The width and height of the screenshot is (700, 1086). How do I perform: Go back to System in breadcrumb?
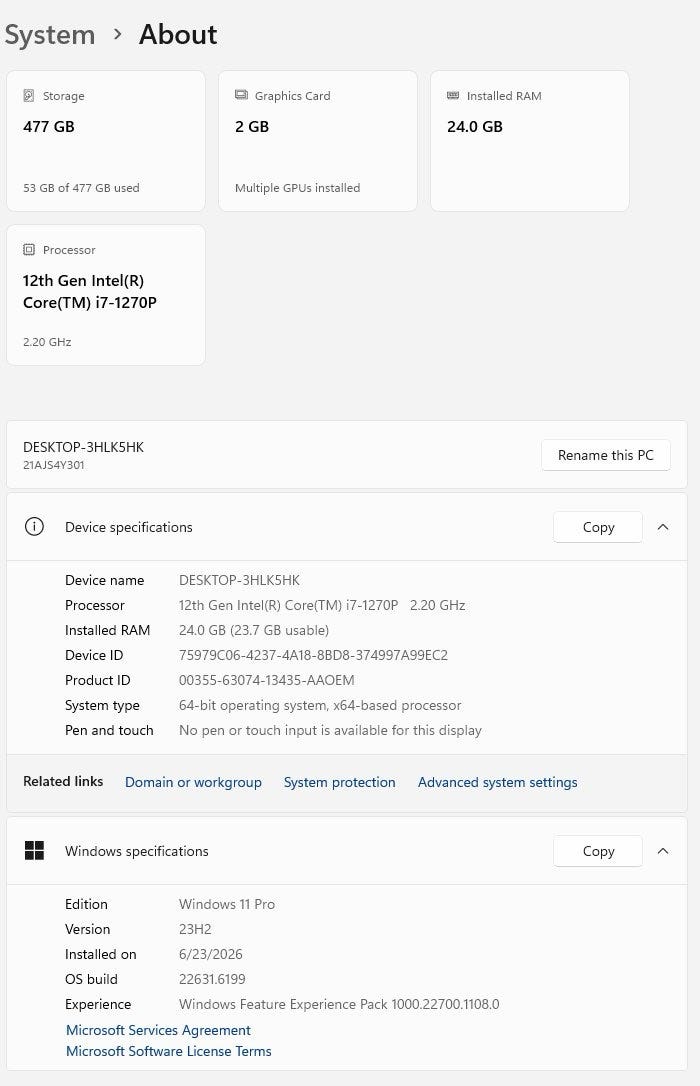(x=50, y=35)
